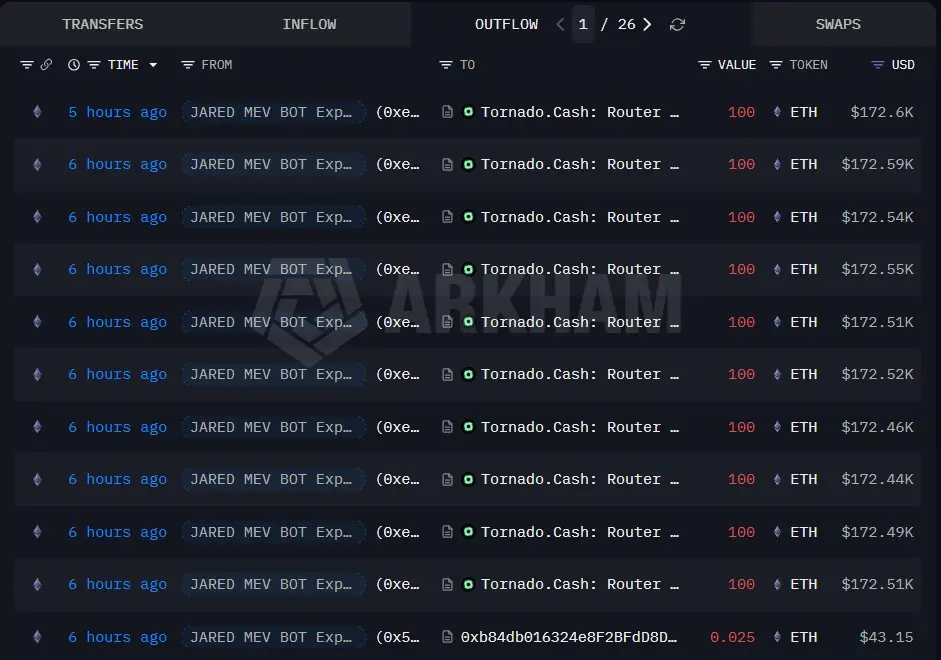
Task: Click contract document icon in $43.15 row
Action: click(447, 637)
